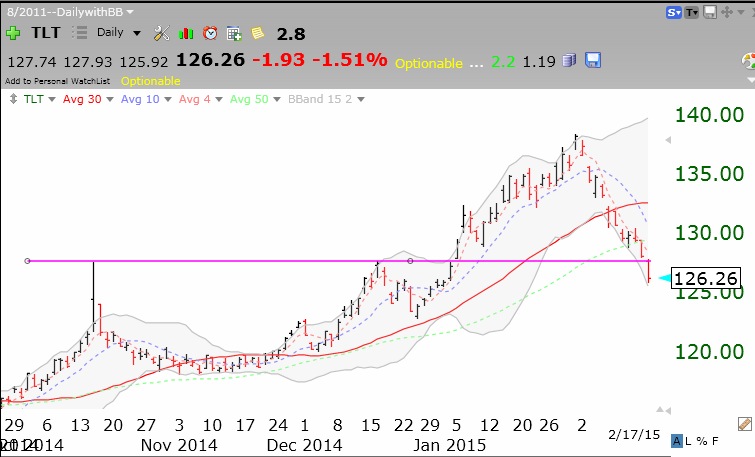Click the bar chart indicators icon
This screenshot has height=457, width=755.
tap(186, 32)
